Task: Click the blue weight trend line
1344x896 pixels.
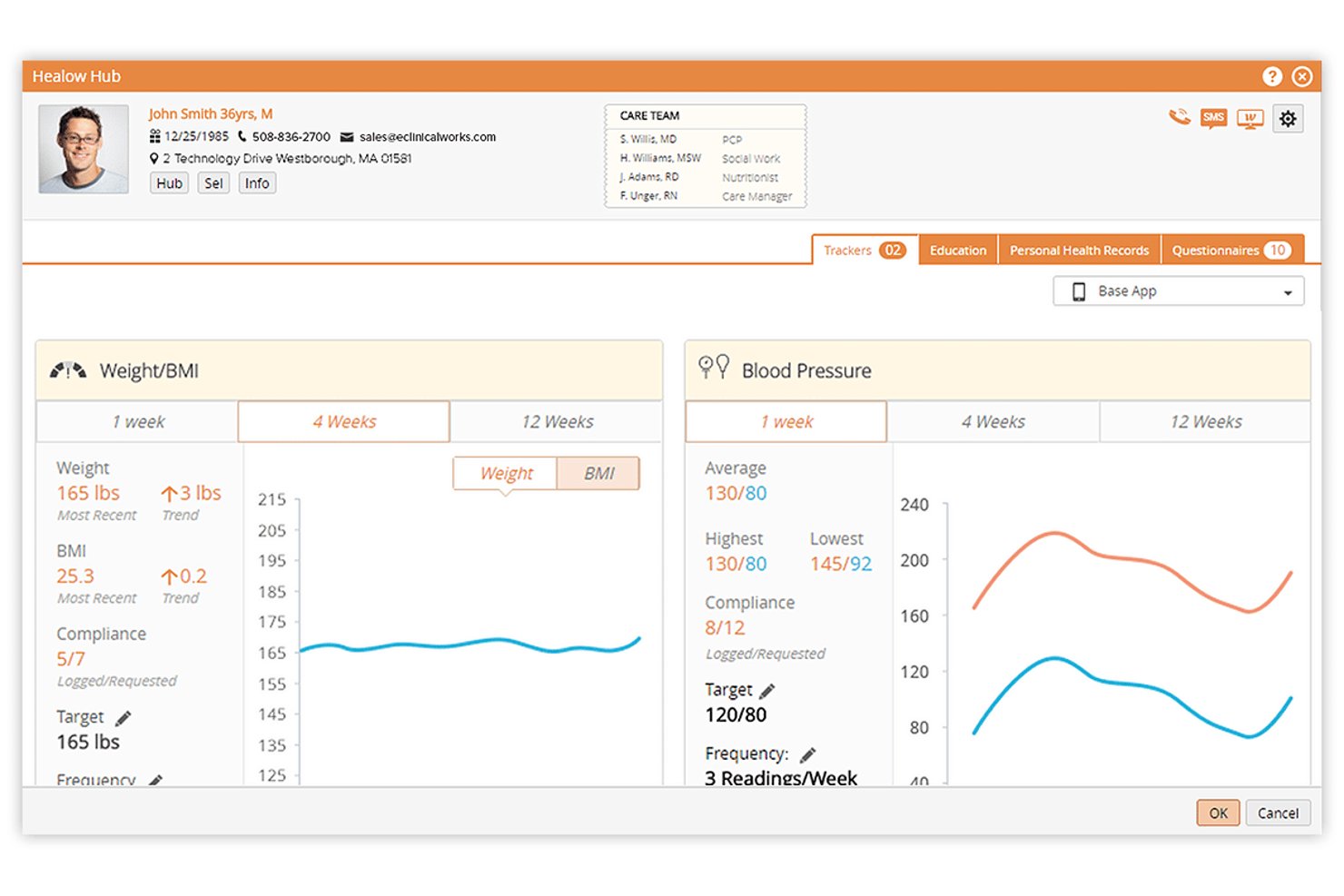Action: pyautogui.click(x=469, y=645)
